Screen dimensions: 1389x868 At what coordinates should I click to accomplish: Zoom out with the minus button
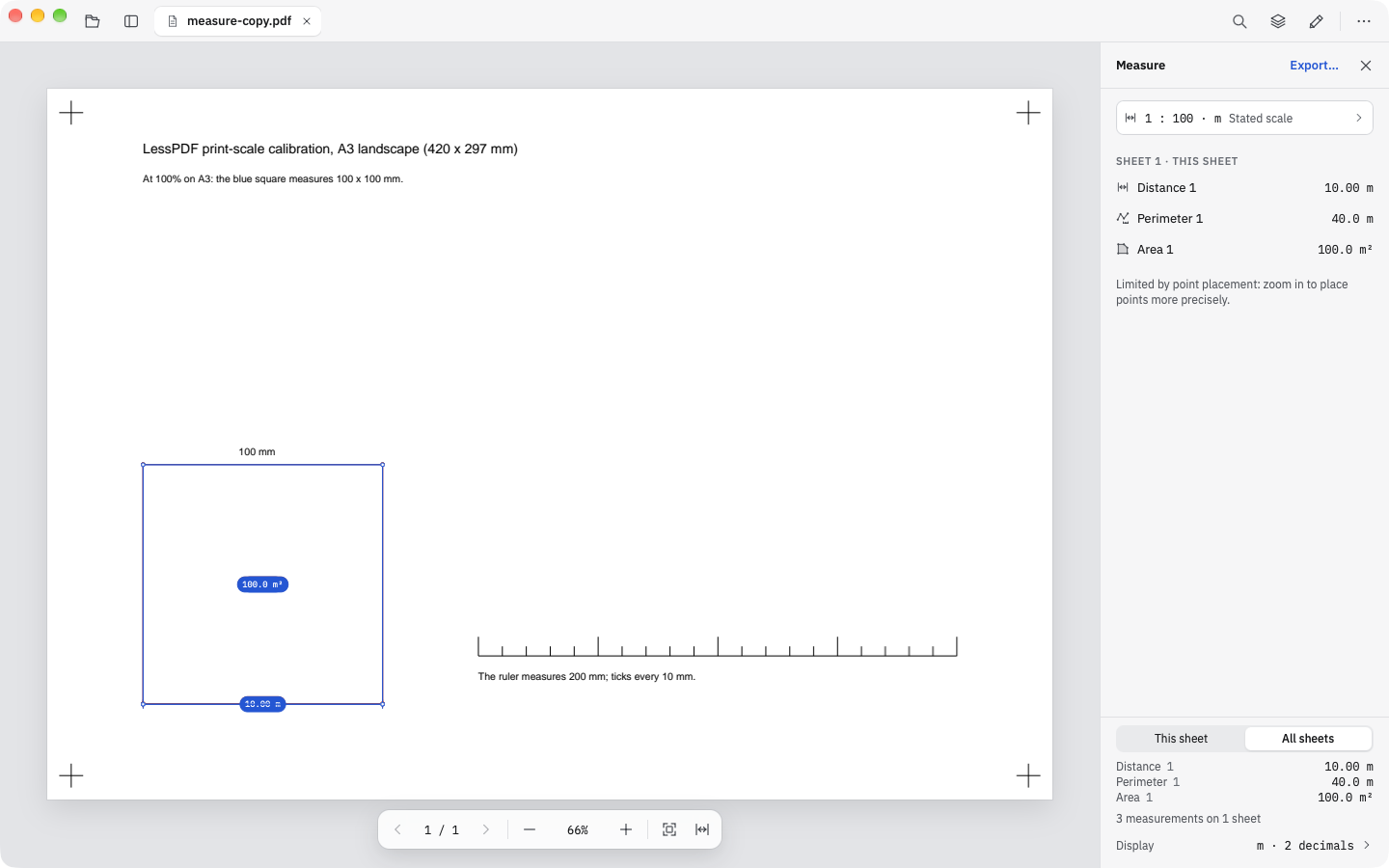pos(530,829)
